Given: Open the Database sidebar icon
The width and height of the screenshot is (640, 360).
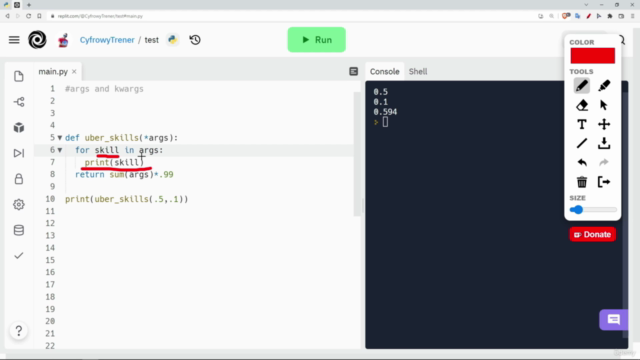Looking at the screenshot, I should [19, 230].
